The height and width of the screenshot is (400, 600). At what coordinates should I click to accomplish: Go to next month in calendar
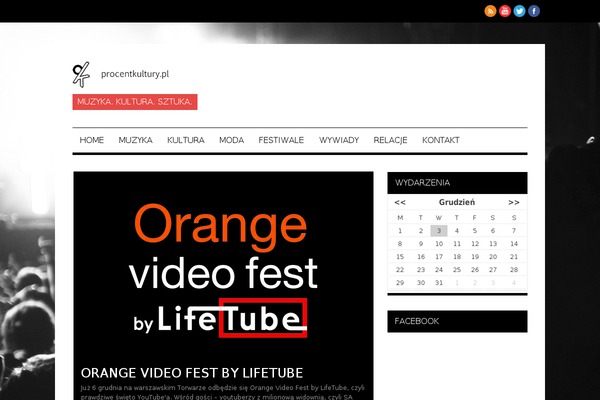tap(514, 202)
